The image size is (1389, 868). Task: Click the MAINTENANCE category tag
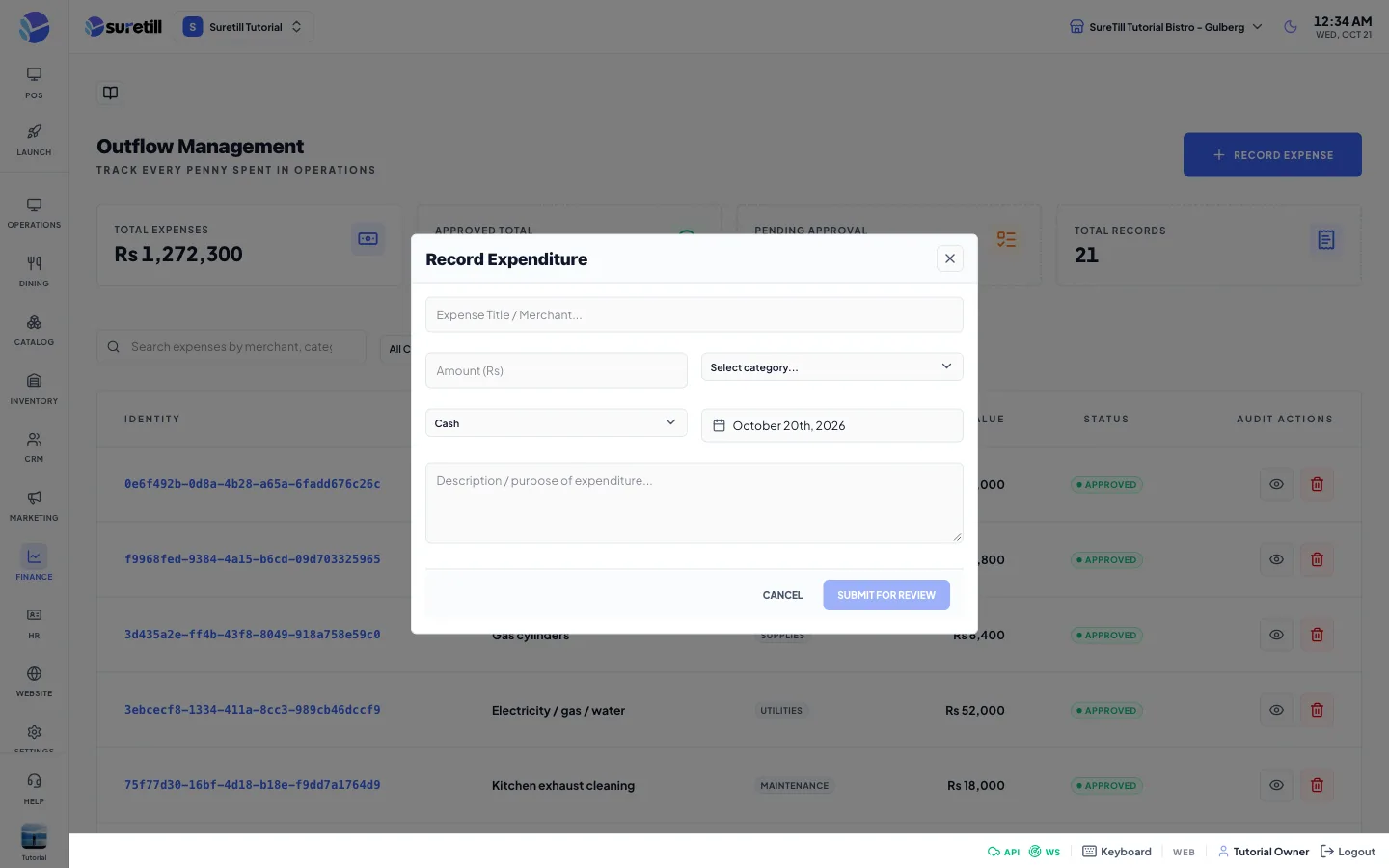[795, 786]
